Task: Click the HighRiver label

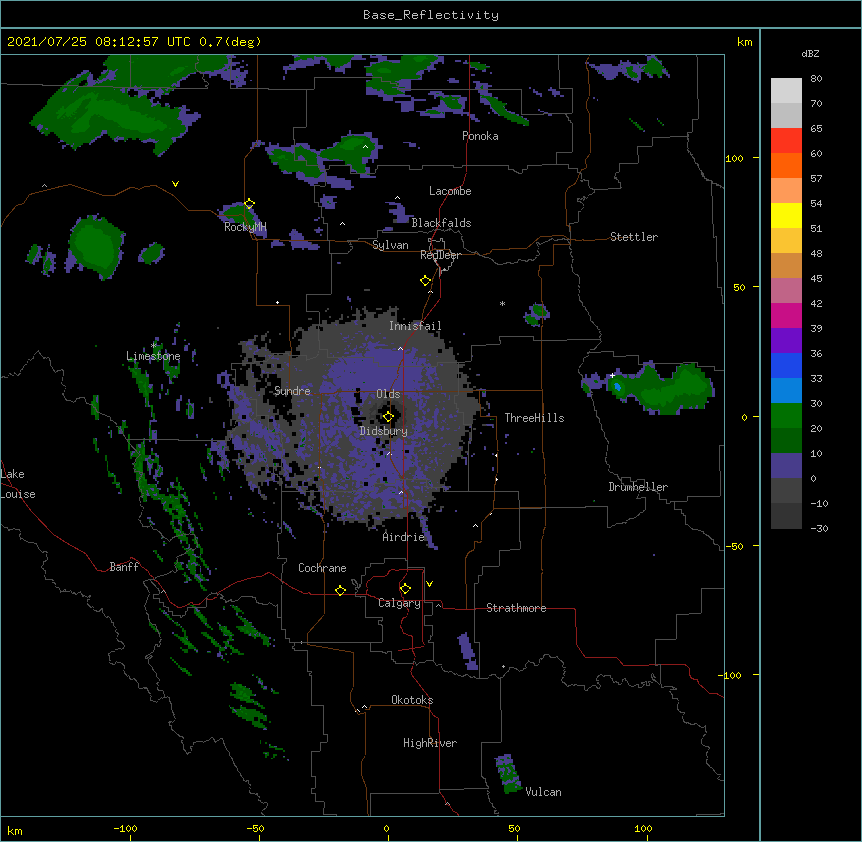Action: click(x=430, y=743)
